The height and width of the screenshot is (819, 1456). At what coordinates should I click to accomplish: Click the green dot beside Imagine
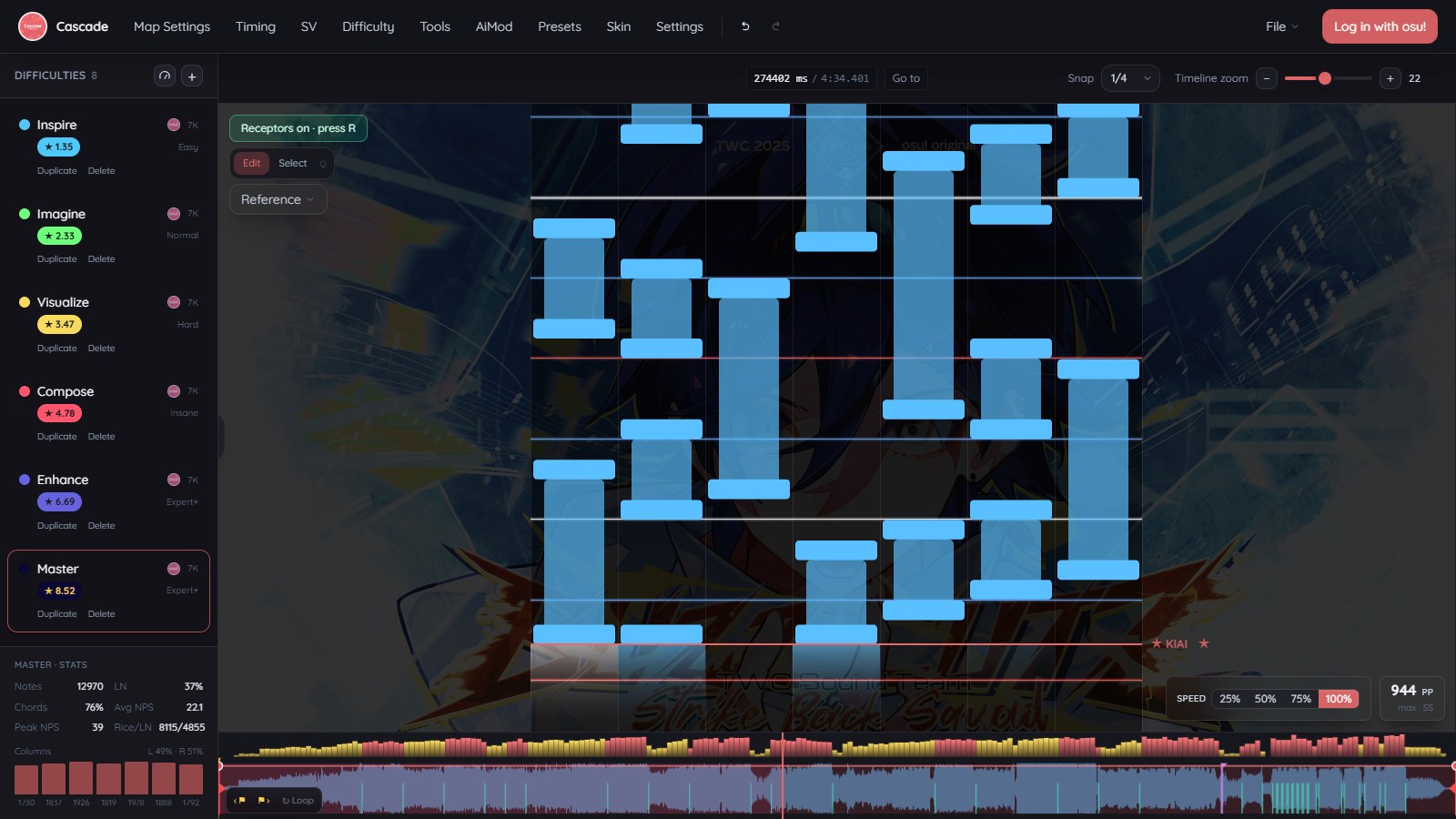(x=25, y=214)
